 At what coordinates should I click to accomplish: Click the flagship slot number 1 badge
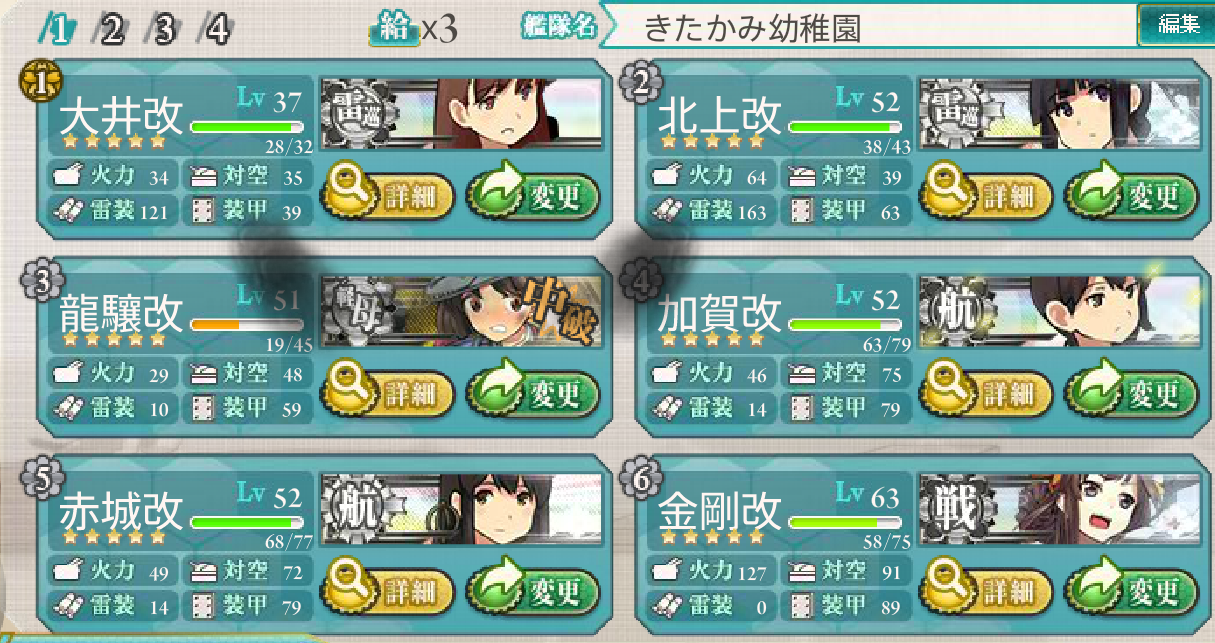[34, 83]
